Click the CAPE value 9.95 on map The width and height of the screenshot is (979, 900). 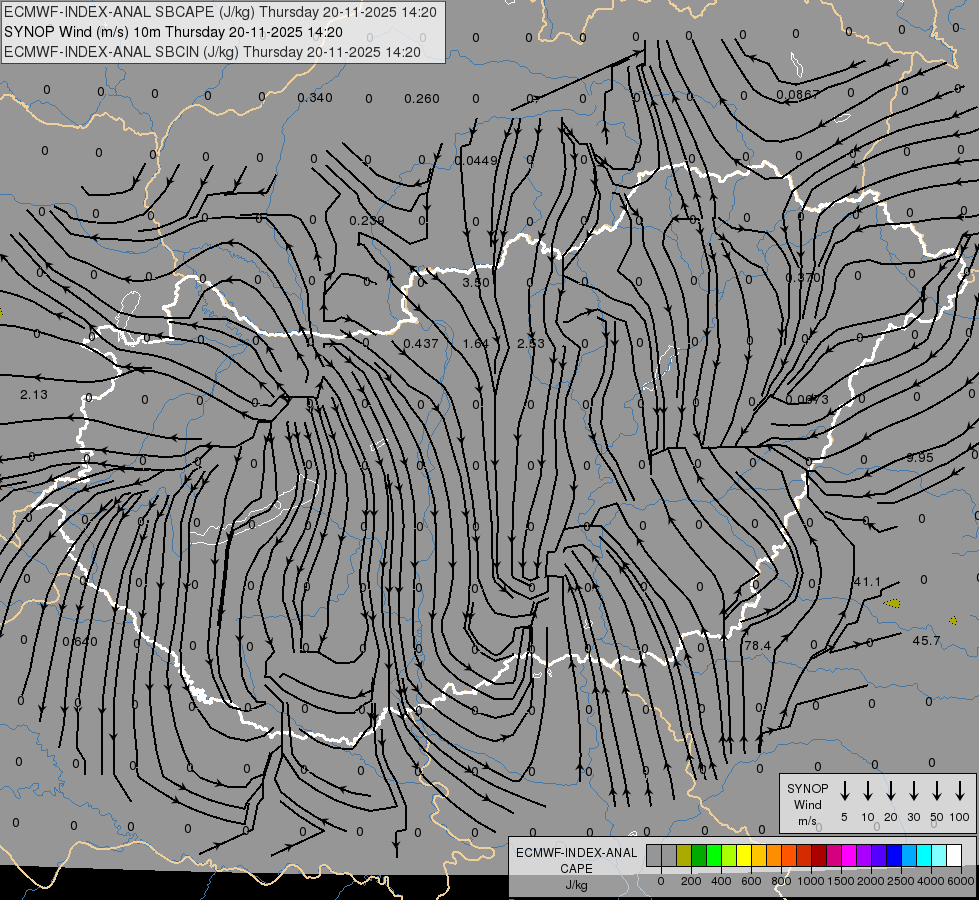pyautogui.click(x=920, y=457)
